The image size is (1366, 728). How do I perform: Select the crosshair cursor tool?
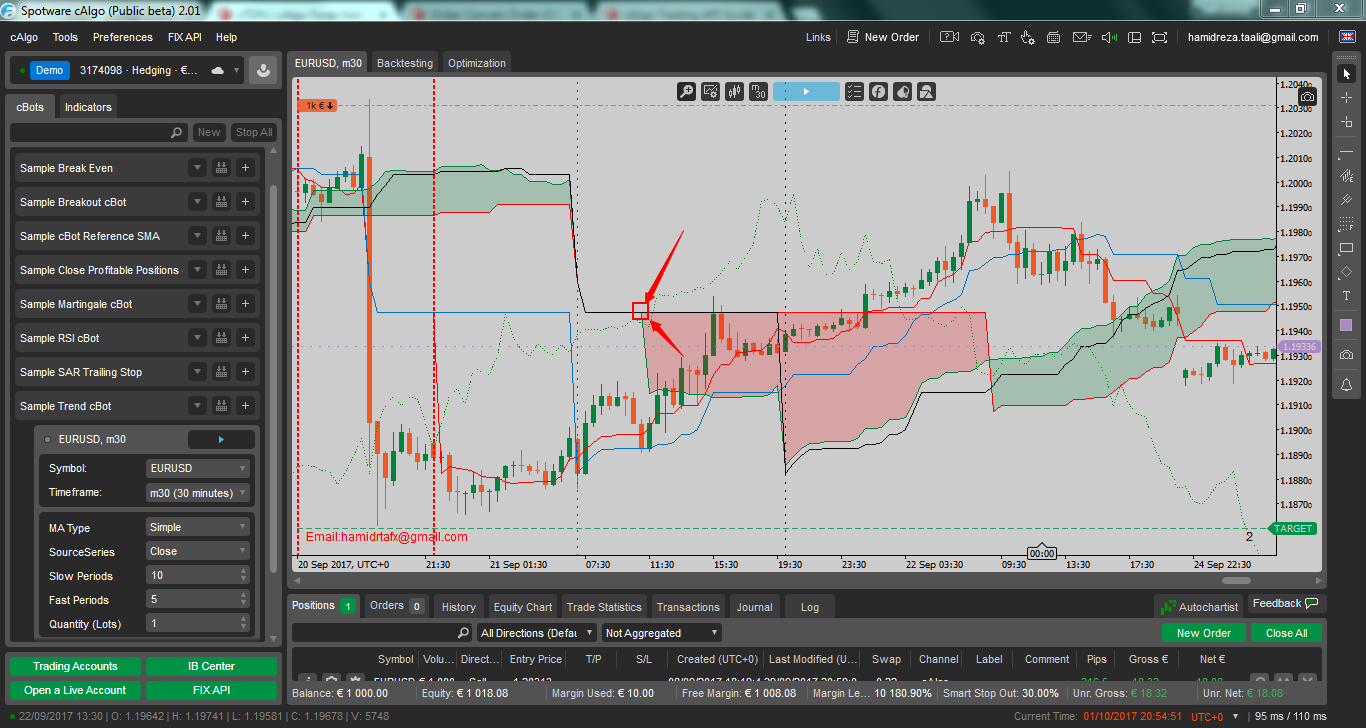pyautogui.click(x=1346, y=98)
